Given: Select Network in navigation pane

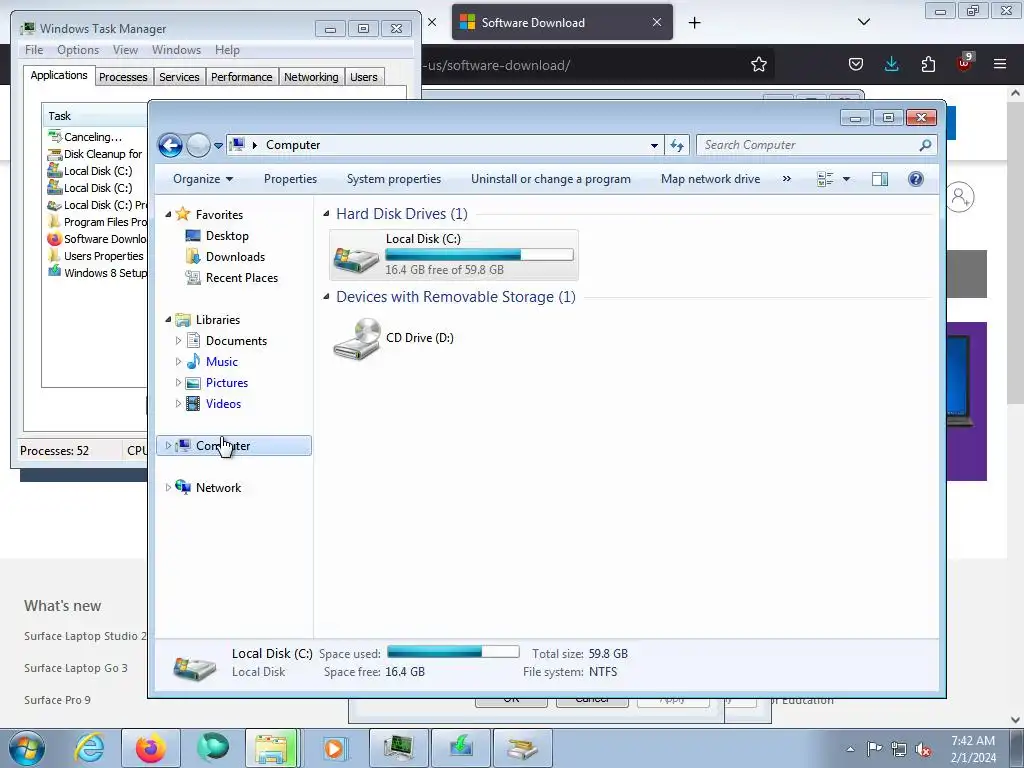Looking at the screenshot, I should coord(218,487).
